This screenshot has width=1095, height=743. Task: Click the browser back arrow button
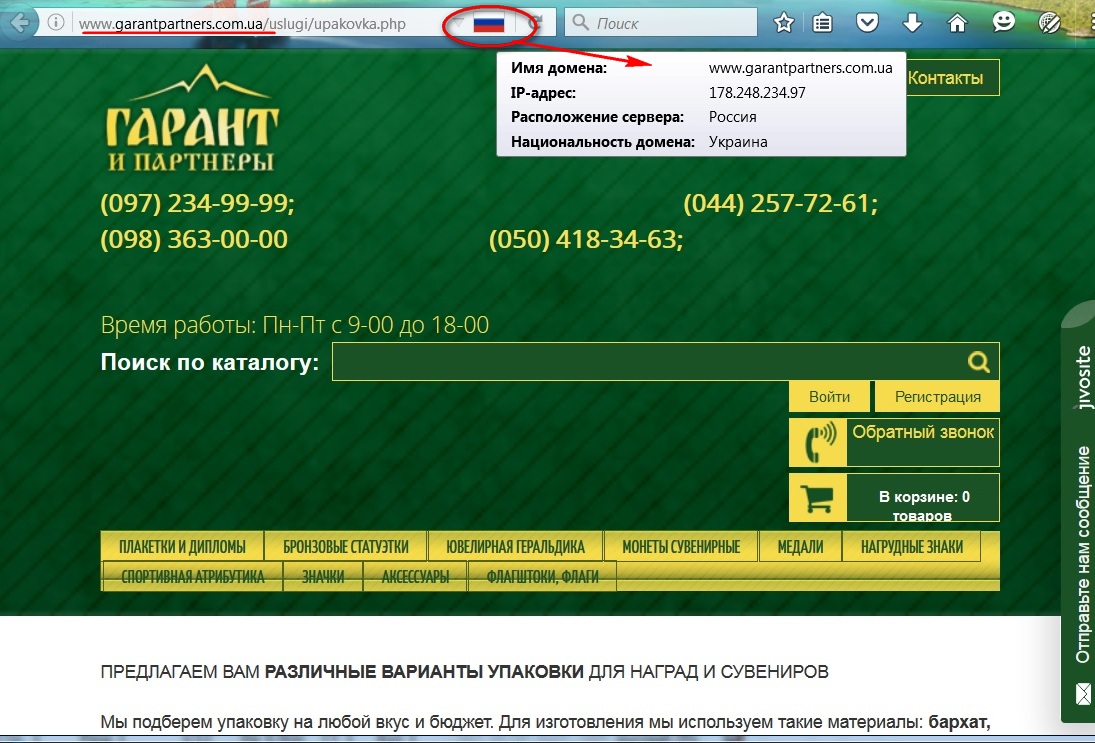[x=19, y=22]
